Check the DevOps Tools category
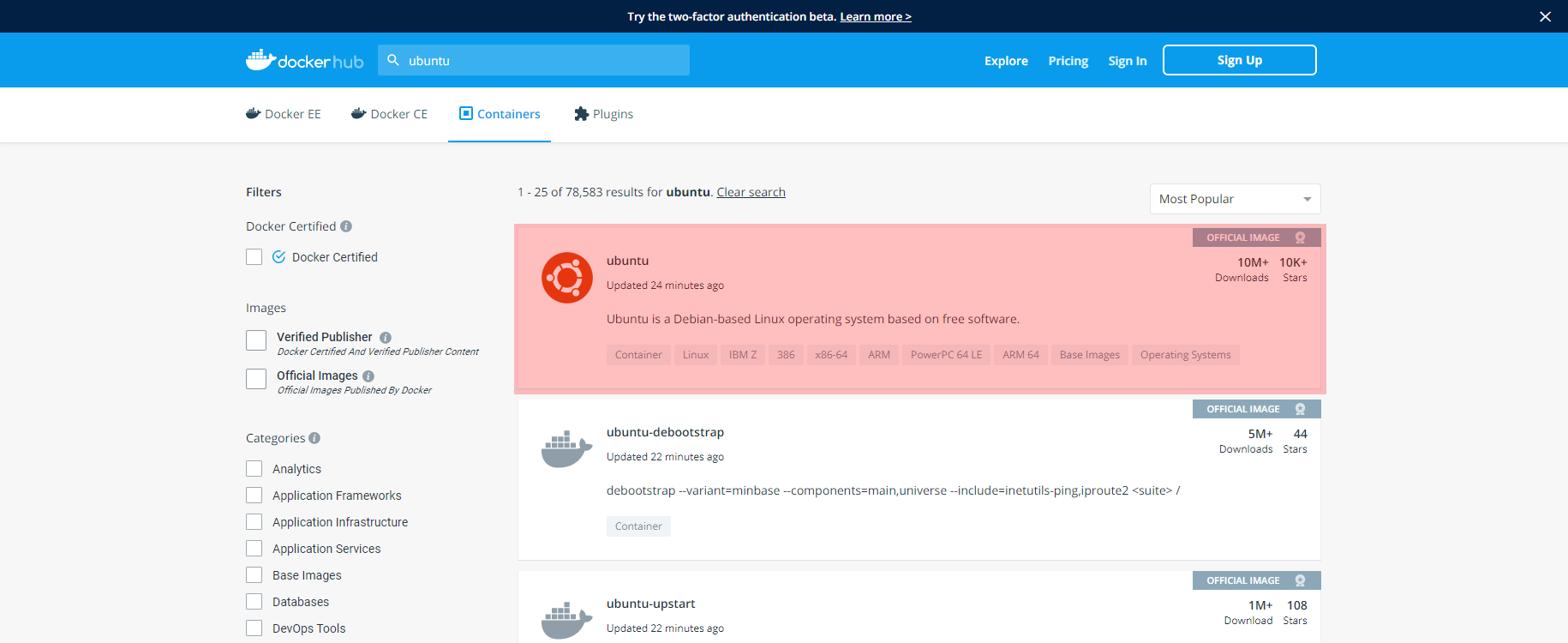Viewport: 1568px width, 643px height. coord(254,628)
